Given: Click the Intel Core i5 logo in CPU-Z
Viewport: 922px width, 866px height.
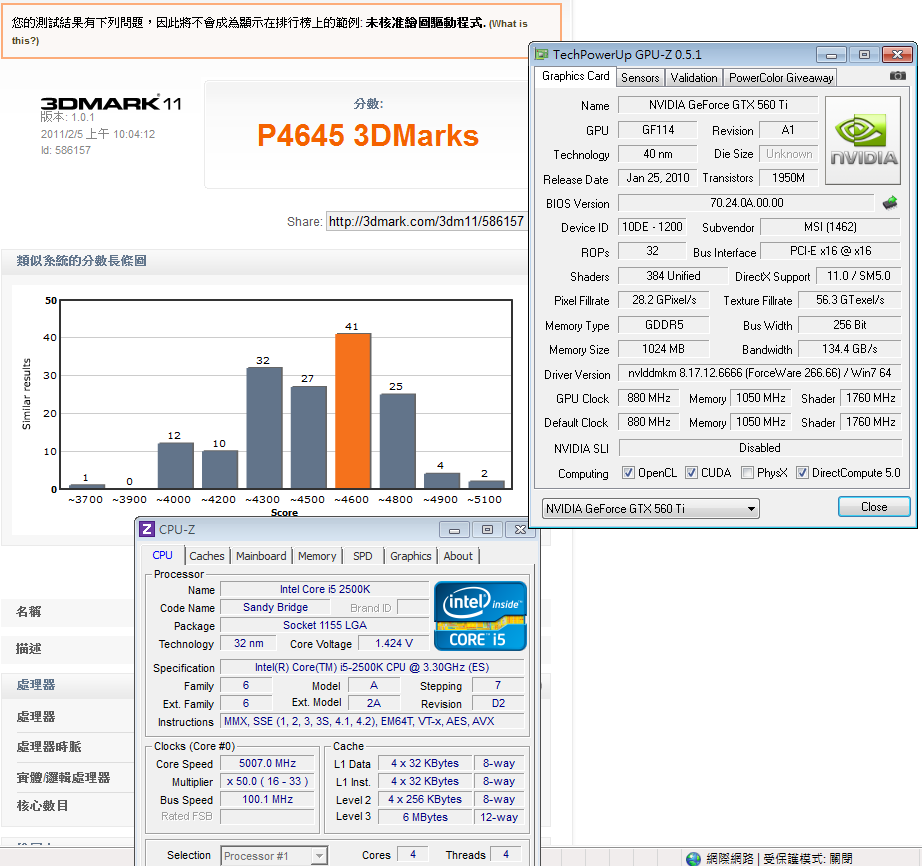Looking at the screenshot, I should pyautogui.click(x=480, y=616).
